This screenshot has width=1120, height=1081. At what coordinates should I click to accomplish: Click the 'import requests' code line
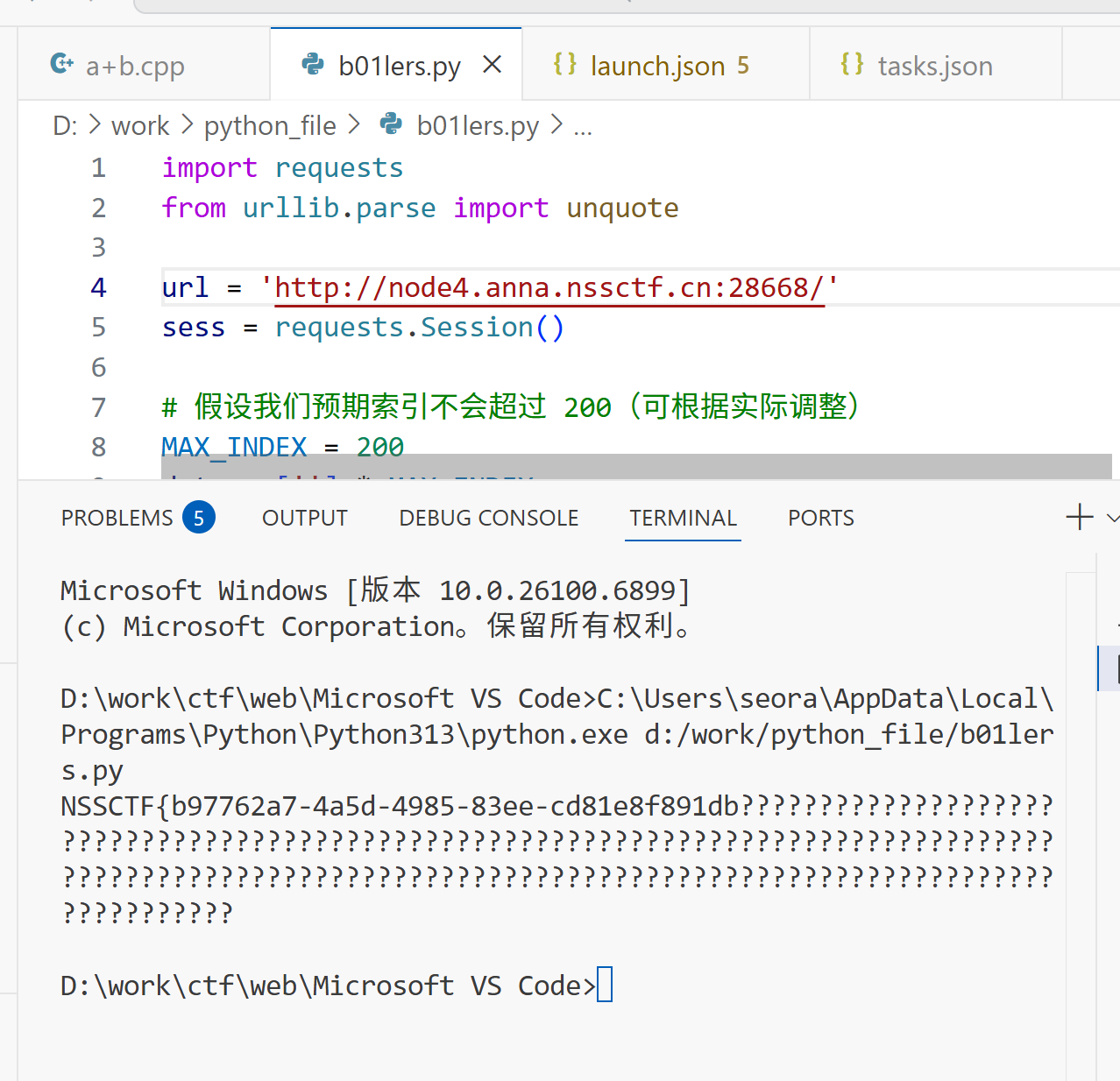283,168
